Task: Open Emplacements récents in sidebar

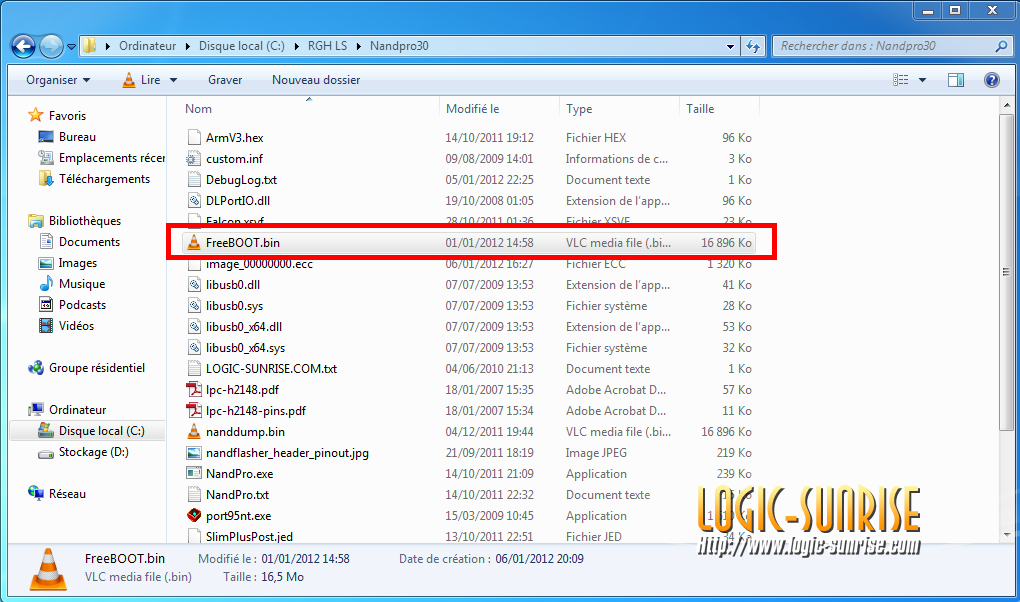Action: point(101,158)
